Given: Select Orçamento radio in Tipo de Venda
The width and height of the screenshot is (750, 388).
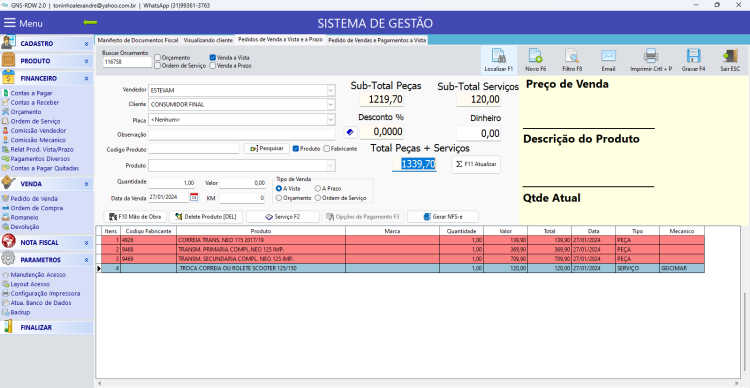Looking at the screenshot, I should point(279,198).
